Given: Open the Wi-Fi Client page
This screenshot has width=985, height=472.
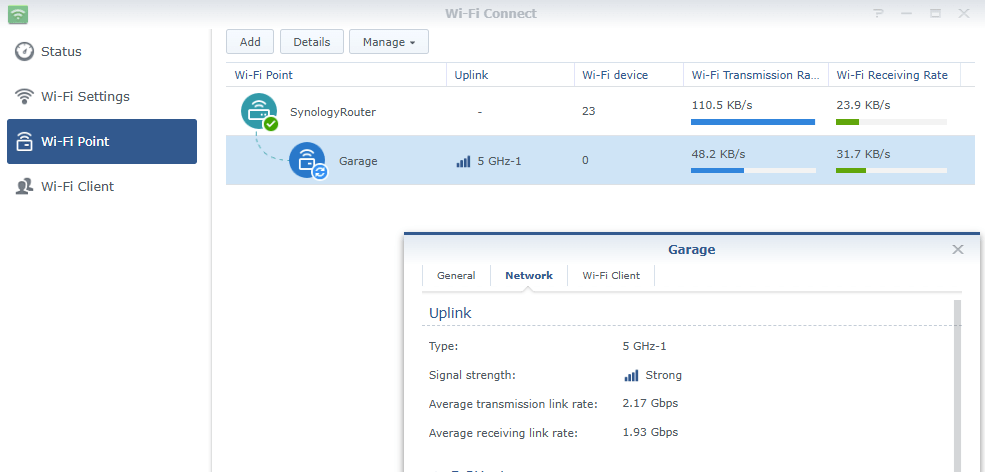Looking at the screenshot, I should [x=102, y=187].
